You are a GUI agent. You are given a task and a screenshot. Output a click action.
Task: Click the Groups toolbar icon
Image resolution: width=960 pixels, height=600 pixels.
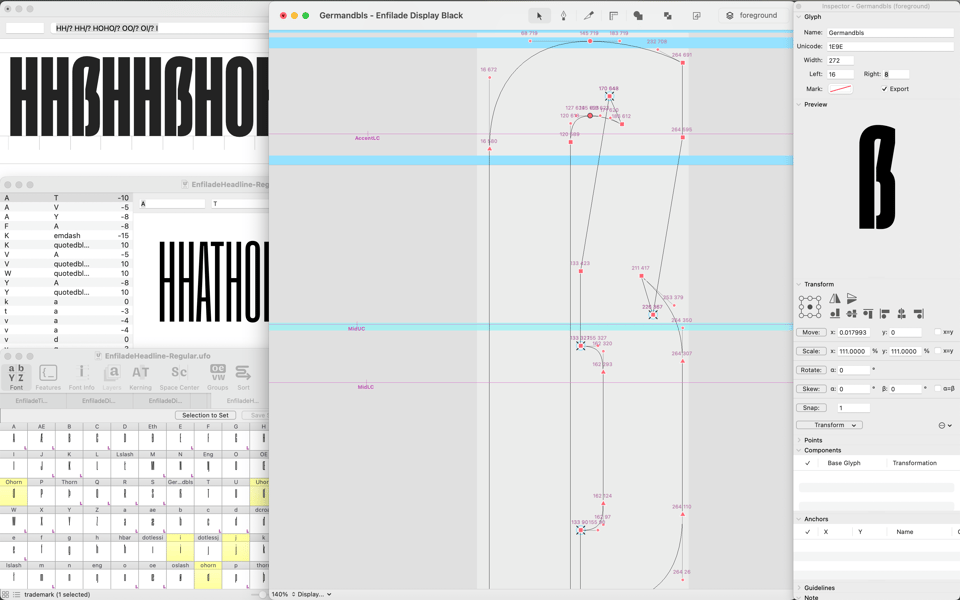(x=217, y=376)
